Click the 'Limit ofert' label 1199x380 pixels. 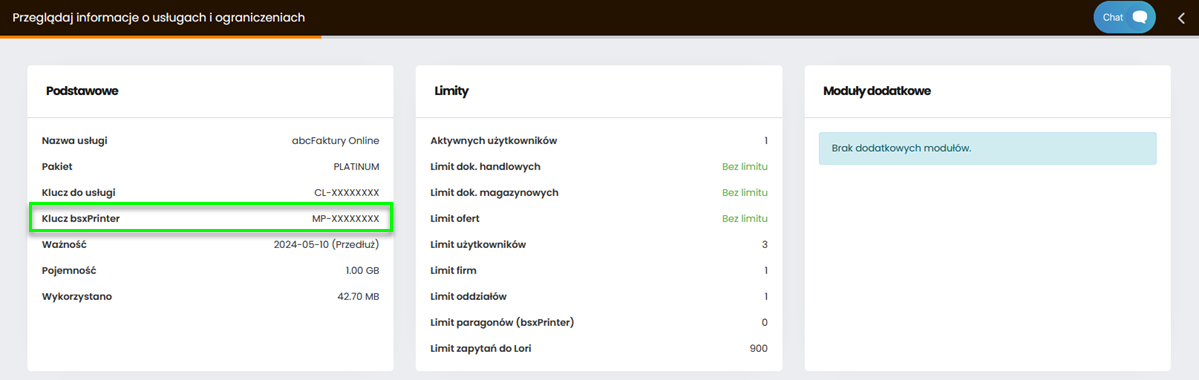coord(455,219)
